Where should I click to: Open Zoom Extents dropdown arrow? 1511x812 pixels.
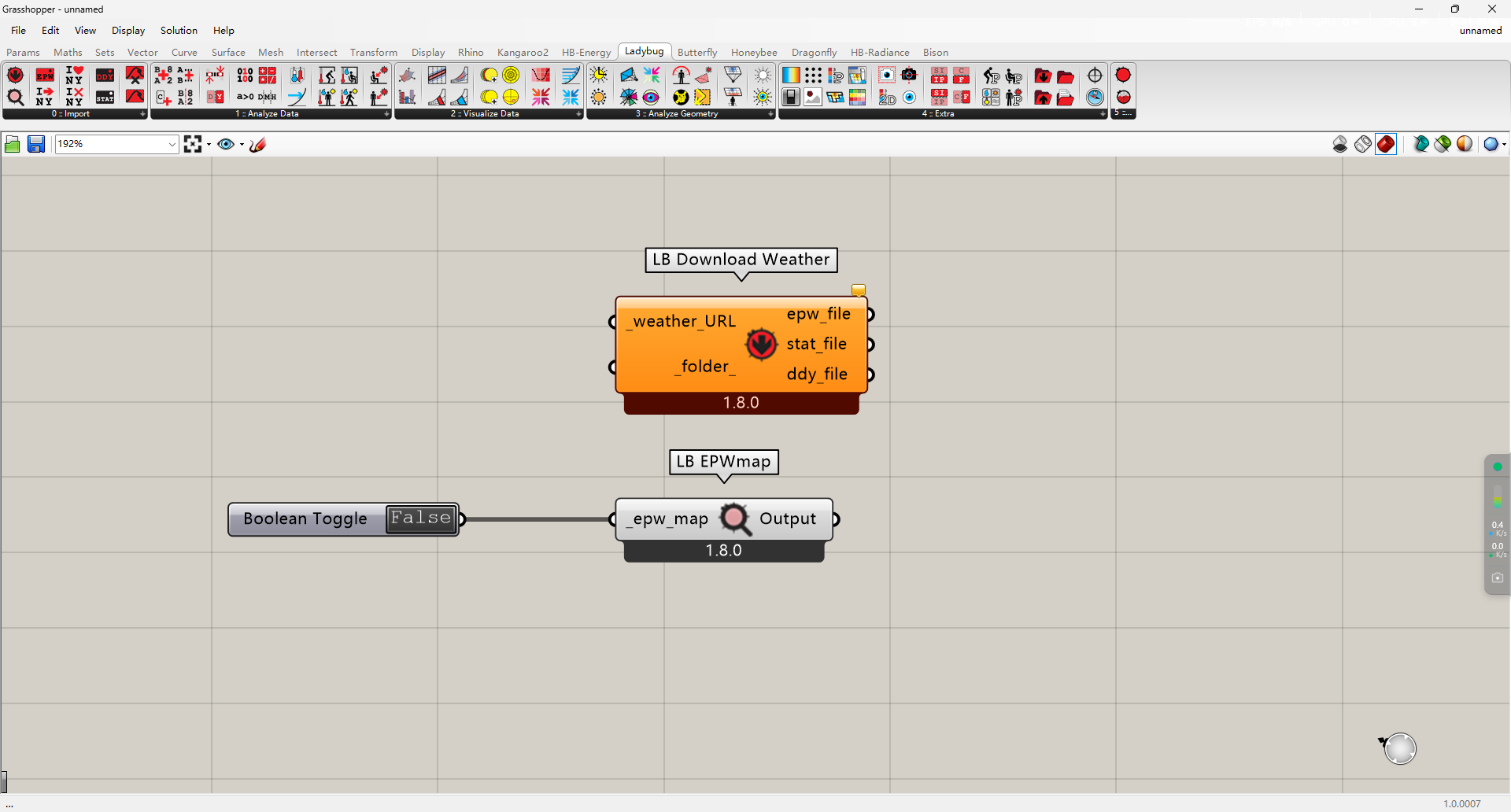(209, 144)
